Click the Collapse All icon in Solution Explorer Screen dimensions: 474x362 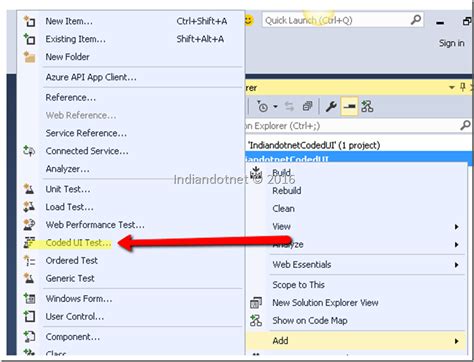tap(307, 107)
